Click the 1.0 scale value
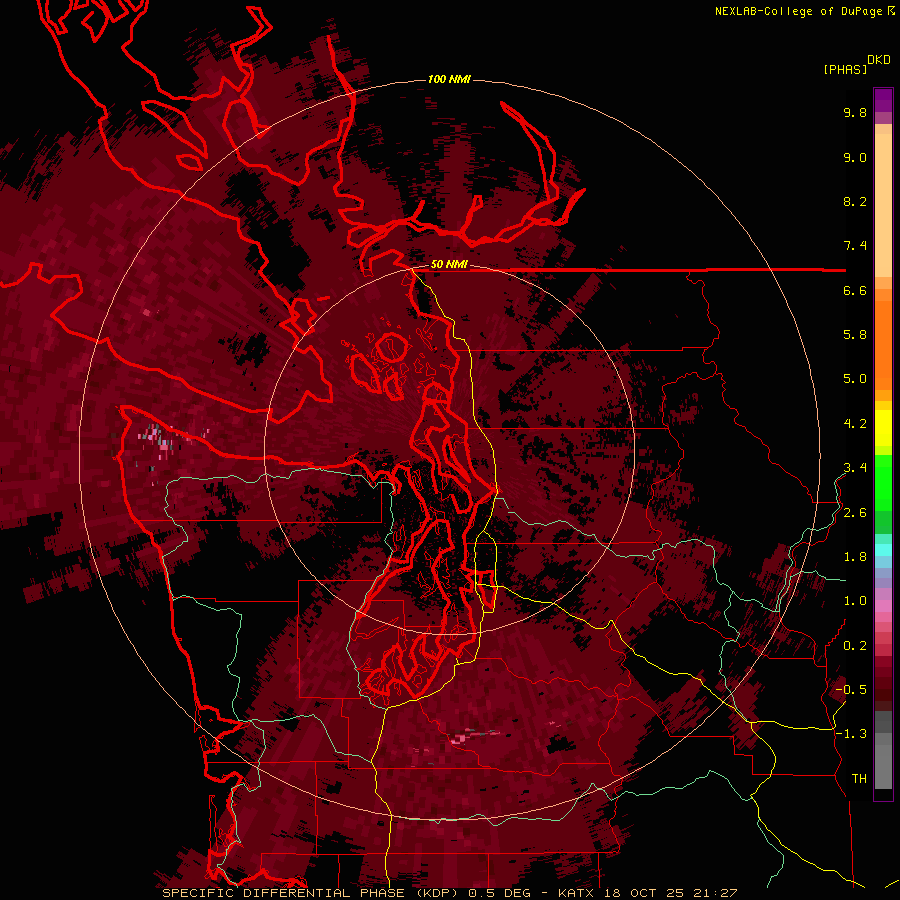The height and width of the screenshot is (900, 900). 855,601
